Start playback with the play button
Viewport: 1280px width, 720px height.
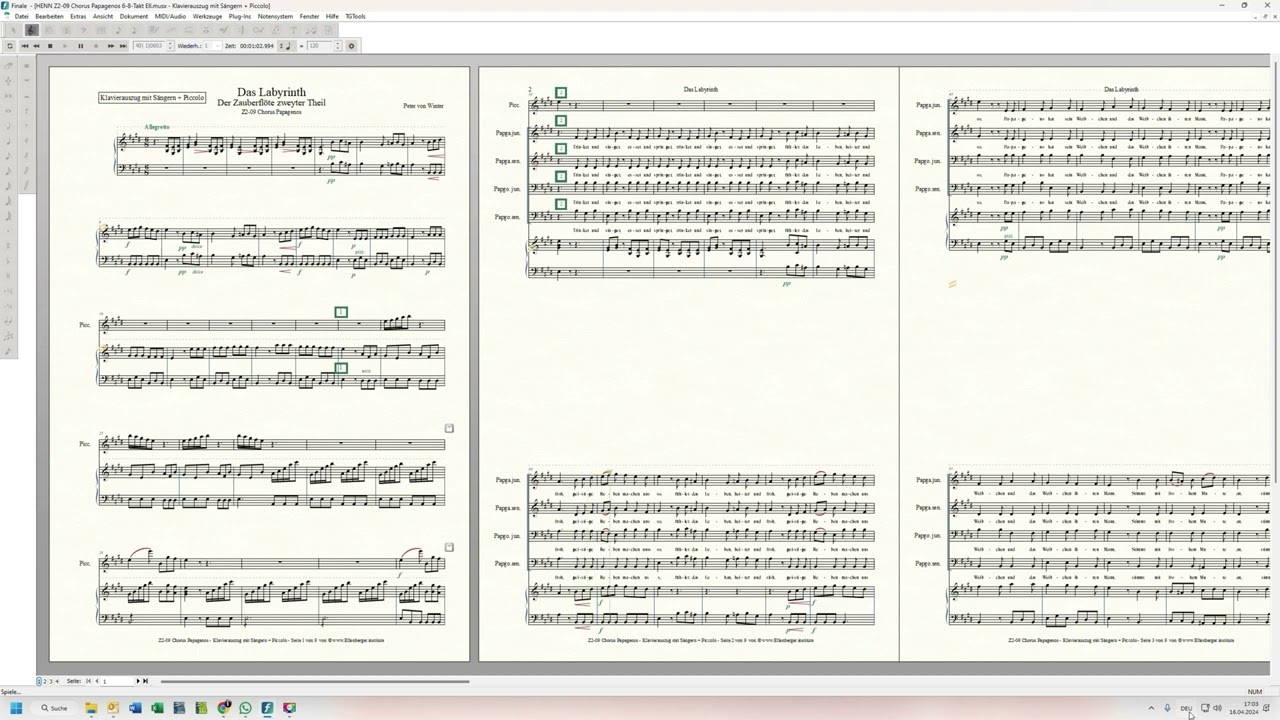pyautogui.click(x=65, y=46)
